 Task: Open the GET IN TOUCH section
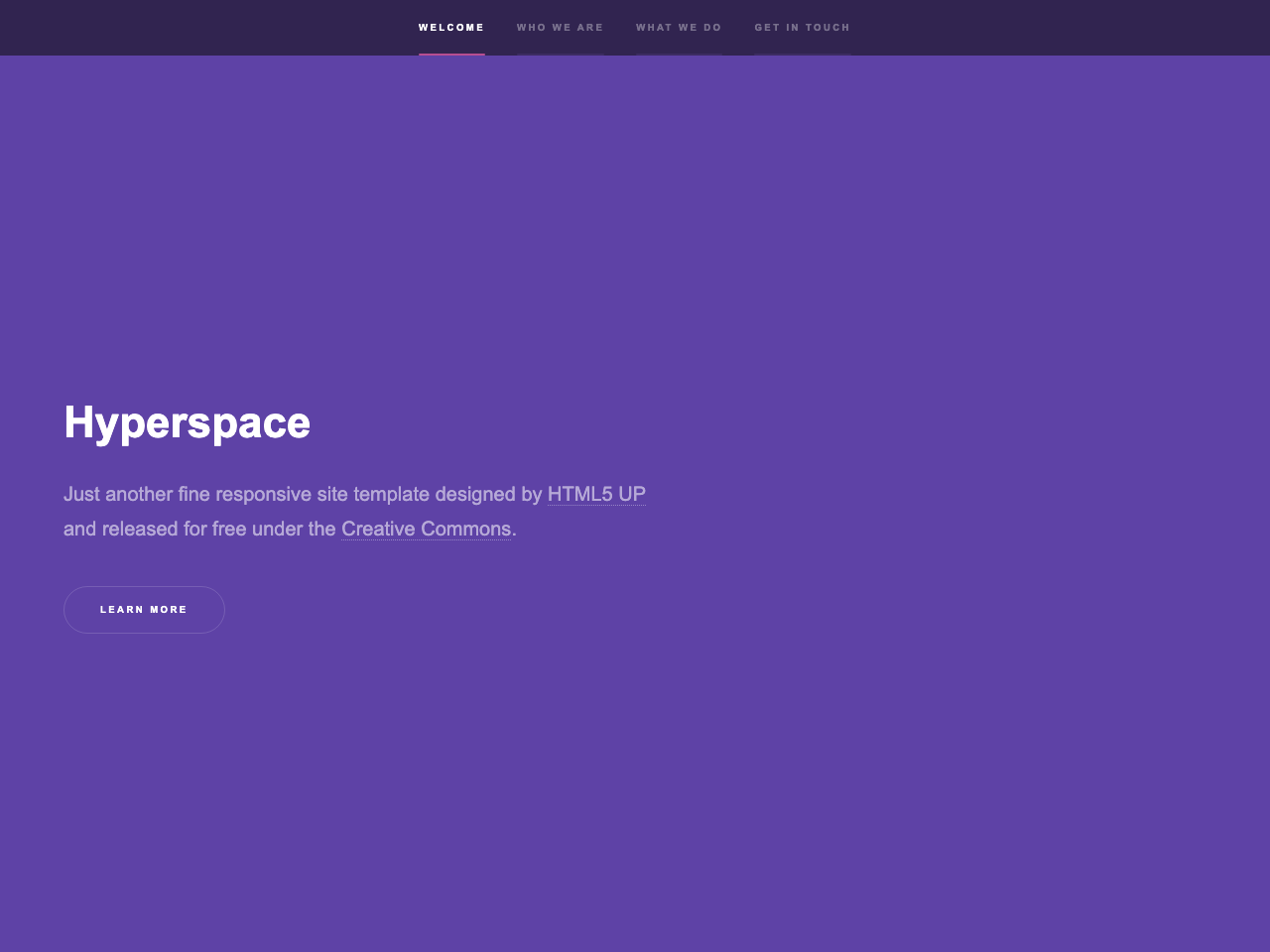click(802, 25)
